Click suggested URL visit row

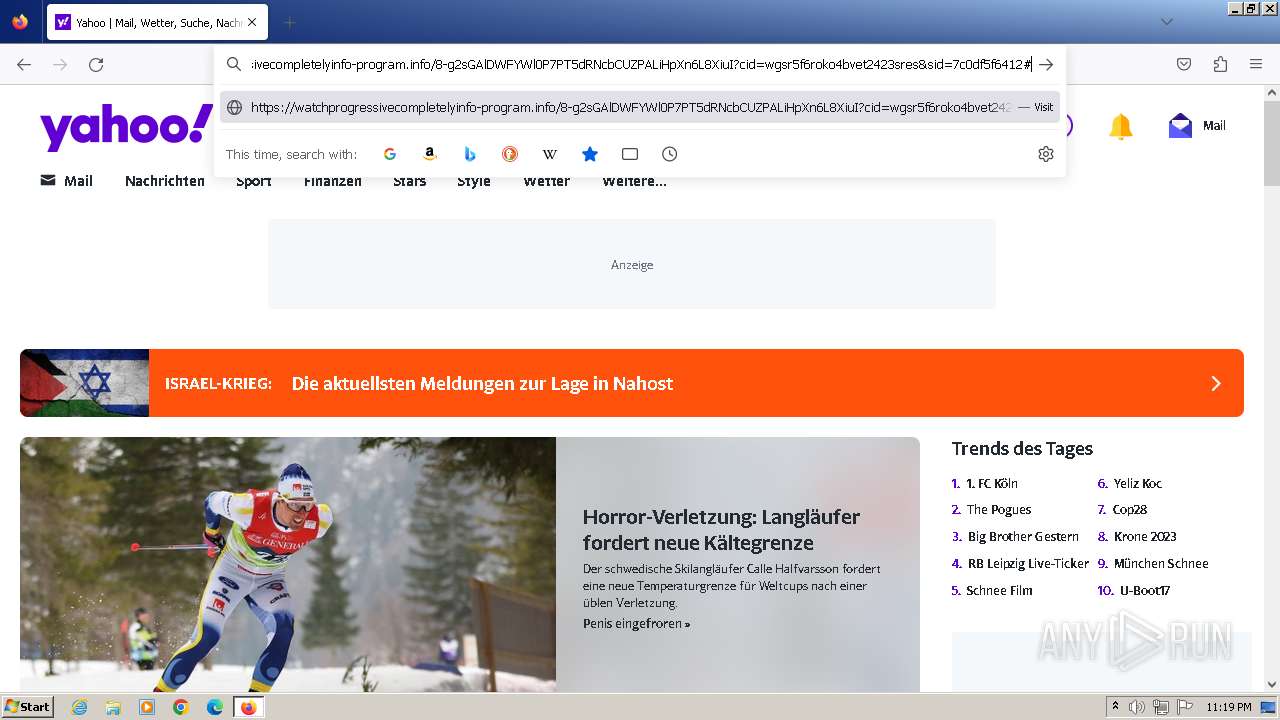(x=640, y=107)
